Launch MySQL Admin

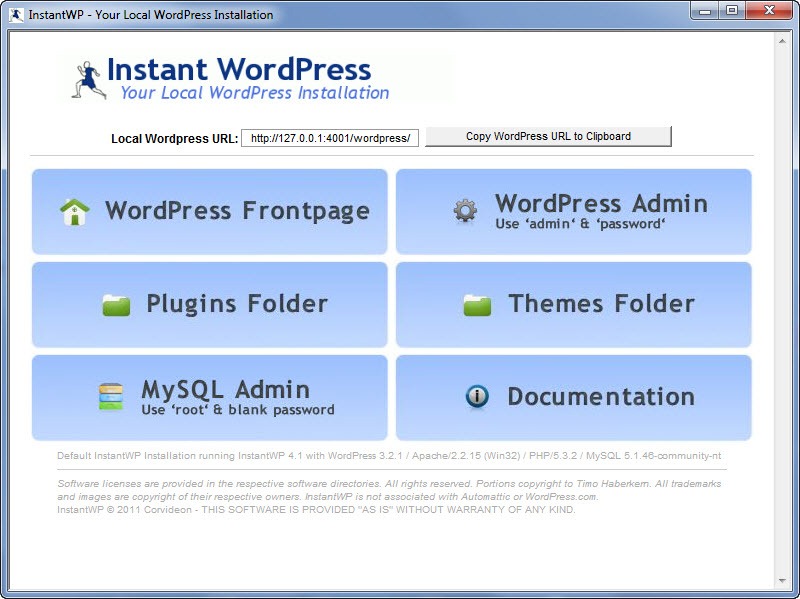click(x=210, y=397)
